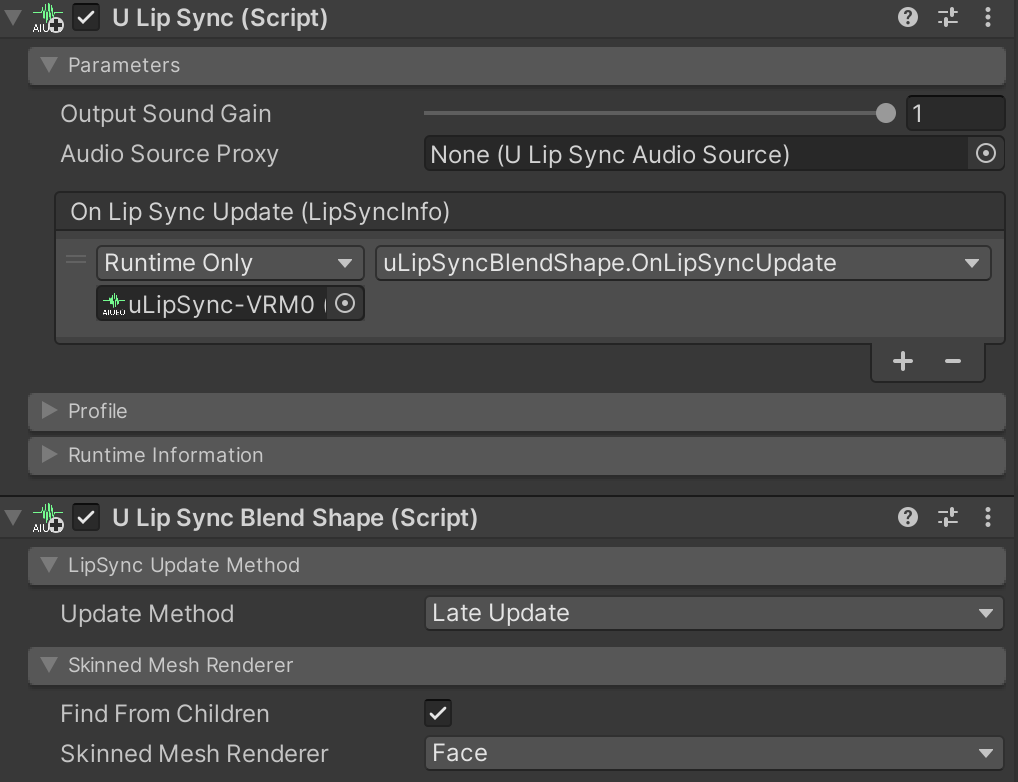Open object picker for Audio Source Proxy
Image resolution: width=1018 pixels, height=782 pixels.
986,154
